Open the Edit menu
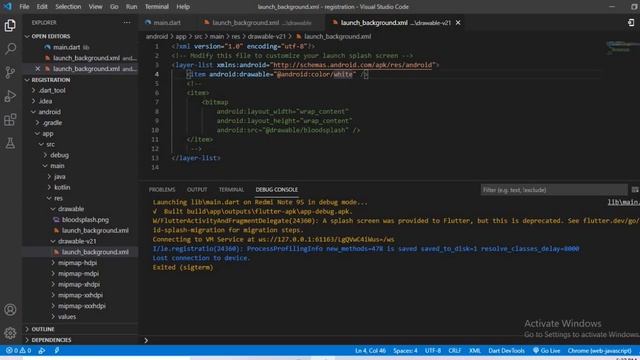The image size is (640, 360). (42, 7)
